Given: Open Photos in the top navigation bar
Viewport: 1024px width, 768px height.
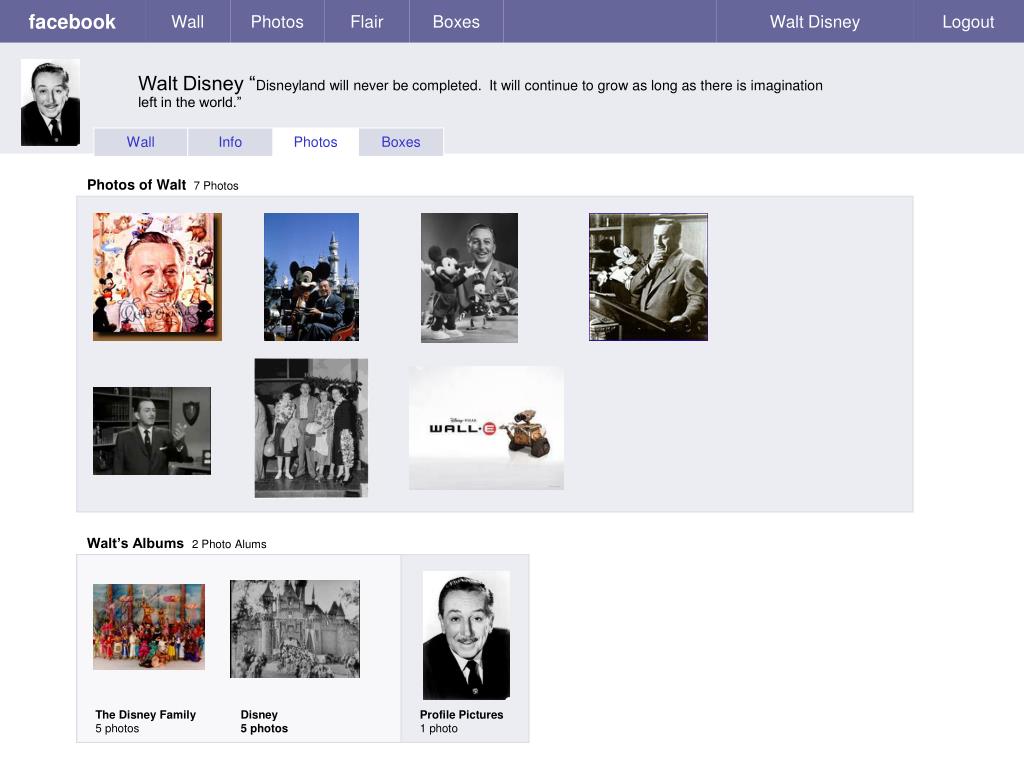Looking at the screenshot, I should pos(277,22).
